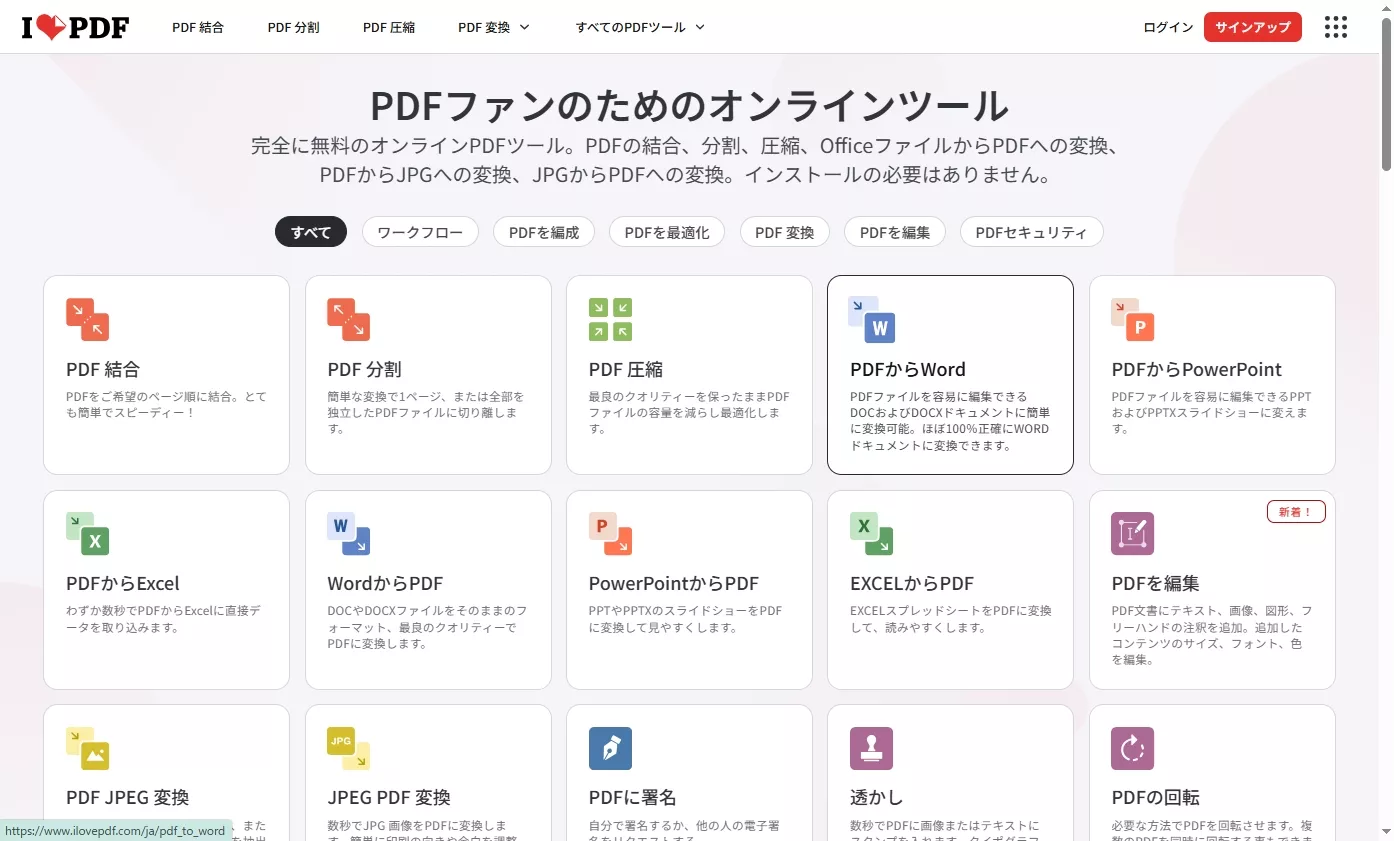Click the EXCELからPDF icon
Screen dimensions: 1394x841
click(x=871, y=534)
